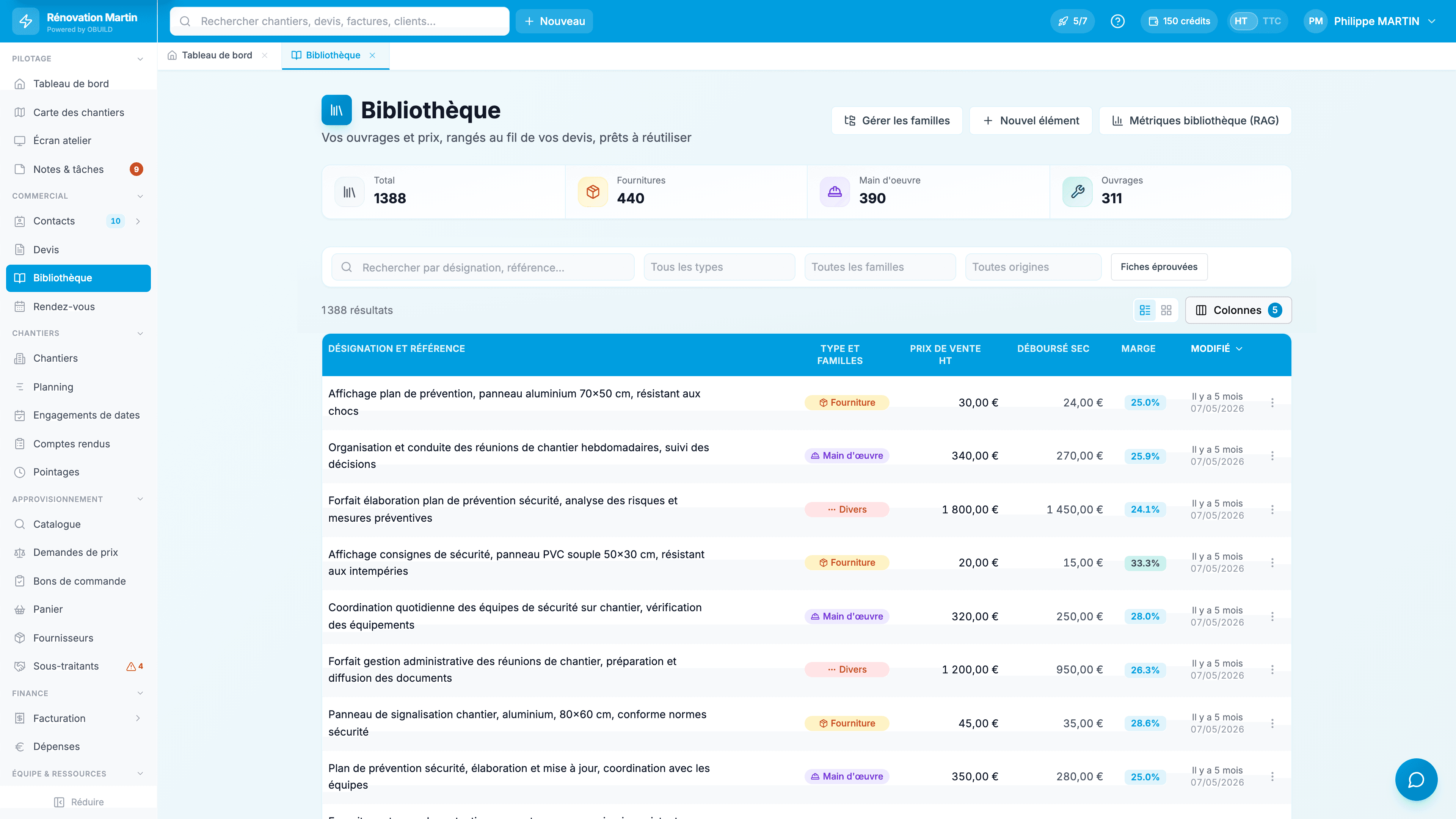Close the Tableau de bord tab
This screenshot has width=1456, height=819.
point(265,55)
